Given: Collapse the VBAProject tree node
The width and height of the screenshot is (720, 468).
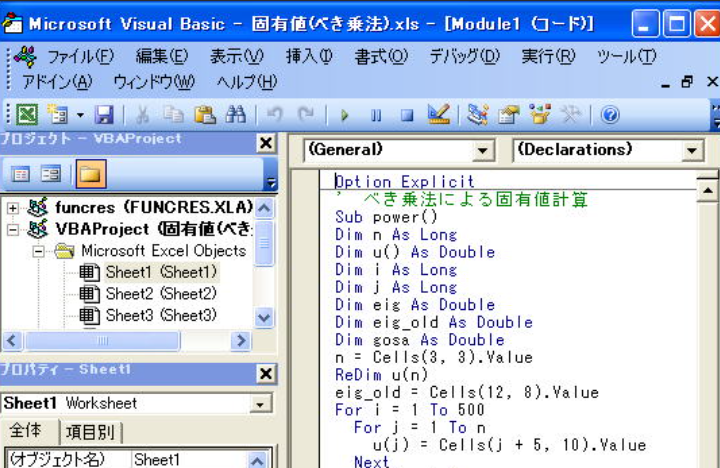Looking at the screenshot, I should [x=13, y=229].
